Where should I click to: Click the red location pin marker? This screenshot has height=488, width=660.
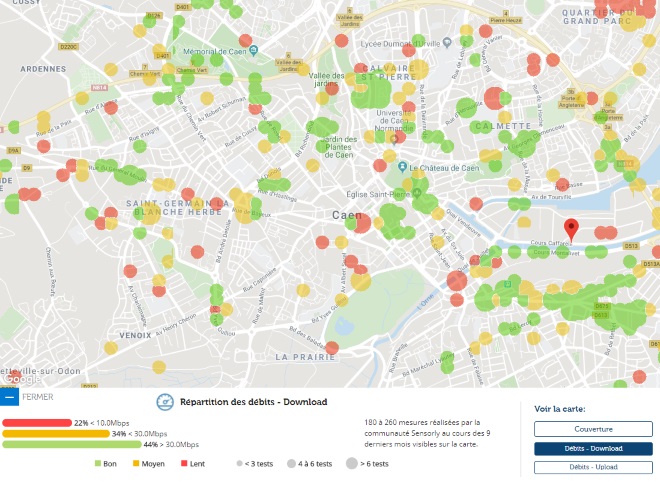pos(571,228)
